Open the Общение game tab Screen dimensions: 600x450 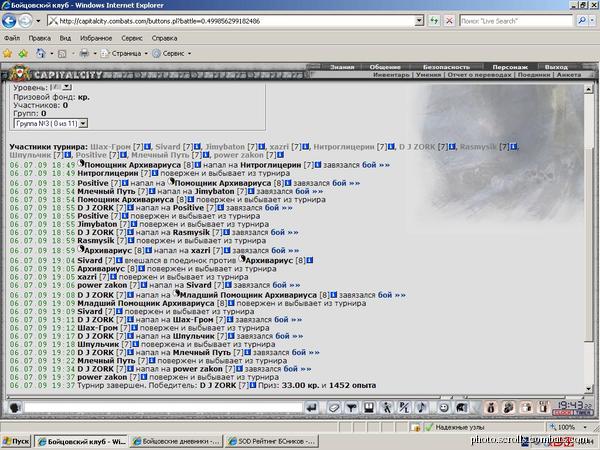[385, 67]
